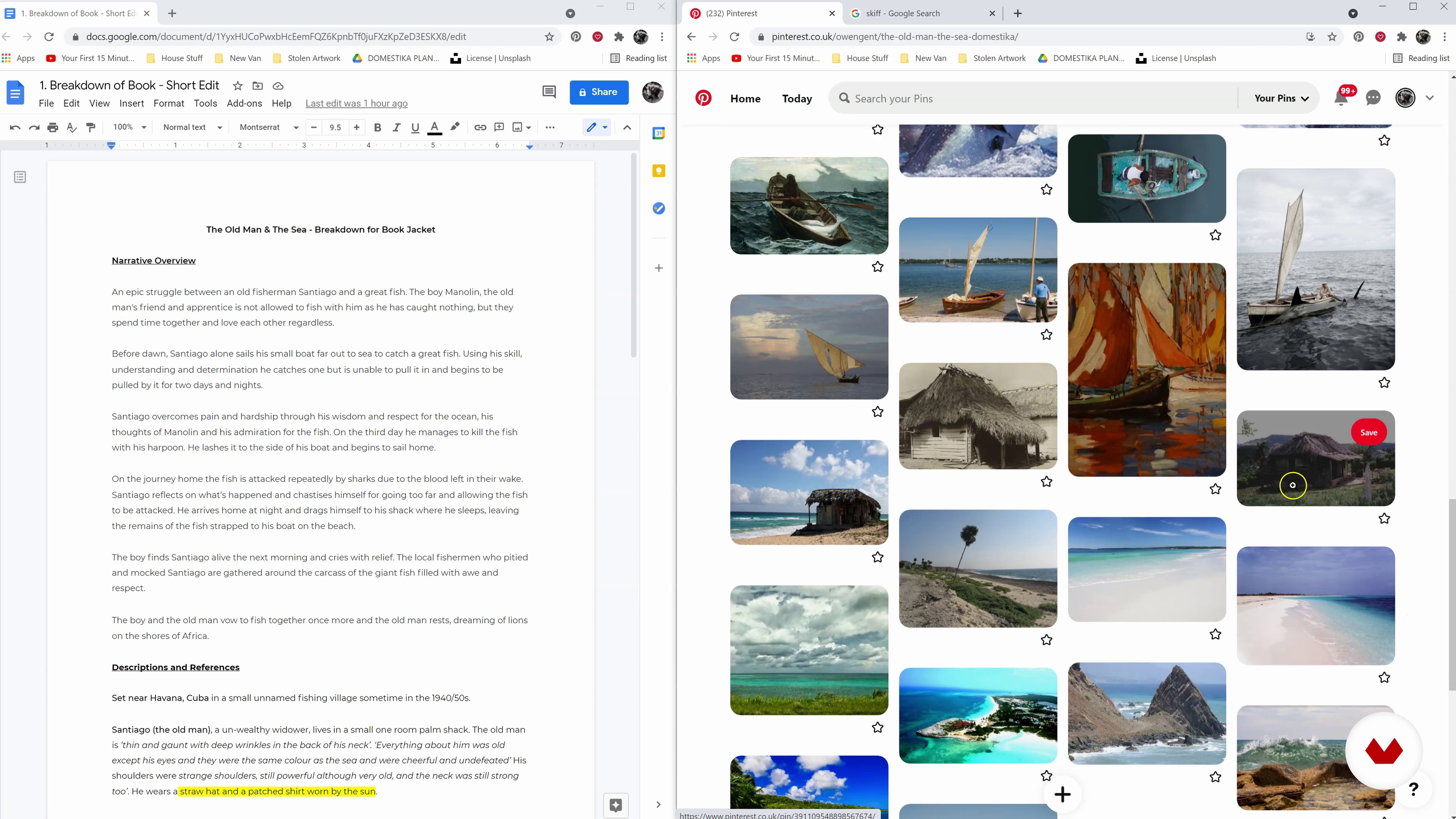Screen dimensions: 1456x819
Task: Switch to the skiff - Google Search tab
Action: pyautogui.click(x=923, y=14)
